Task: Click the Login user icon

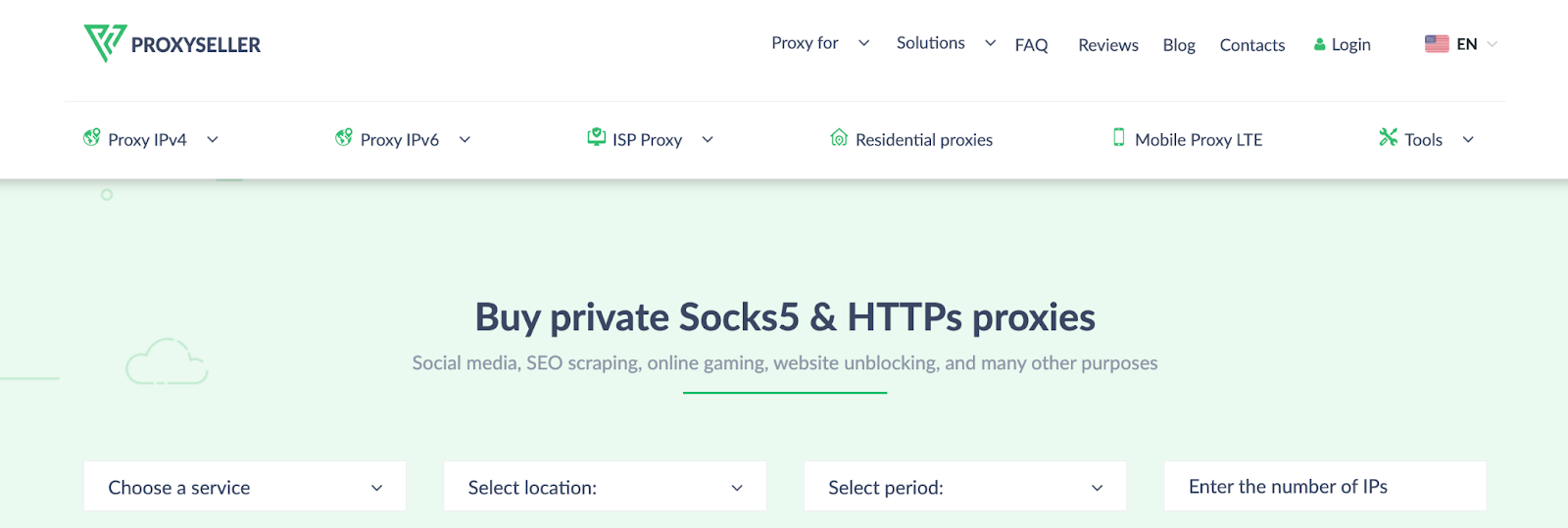Action: [x=1319, y=44]
